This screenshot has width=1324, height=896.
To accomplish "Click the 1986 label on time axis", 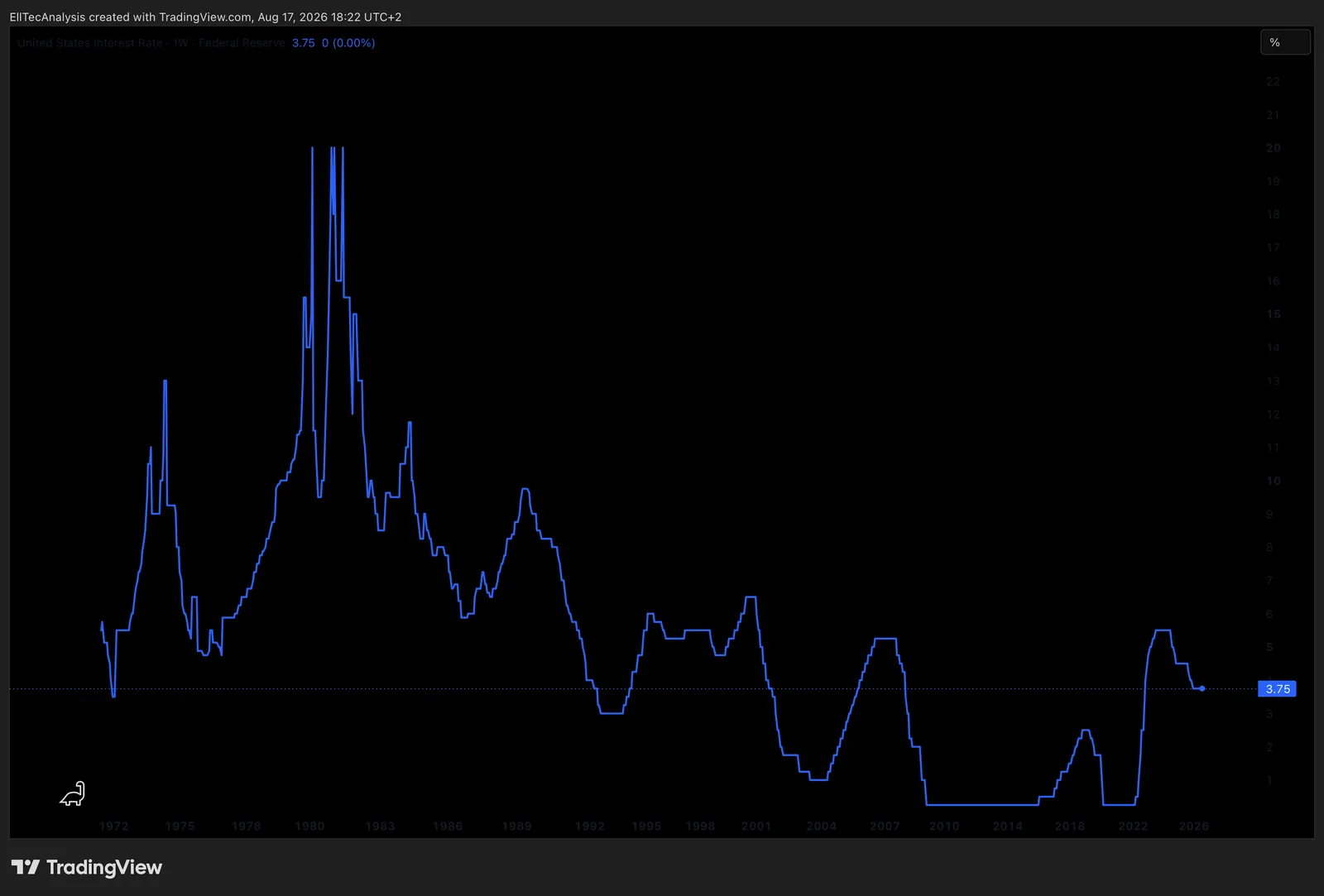I will click(x=448, y=826).
